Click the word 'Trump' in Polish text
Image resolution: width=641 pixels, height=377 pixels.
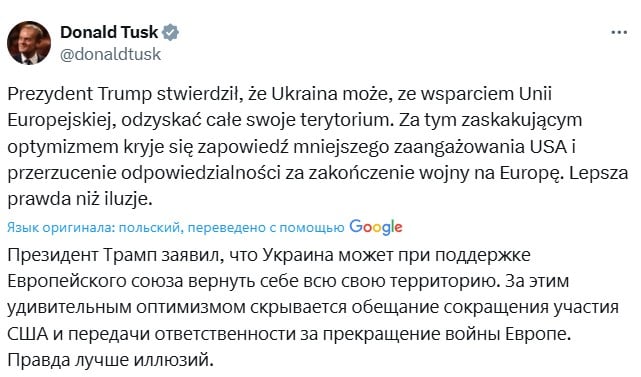[125, 94]
